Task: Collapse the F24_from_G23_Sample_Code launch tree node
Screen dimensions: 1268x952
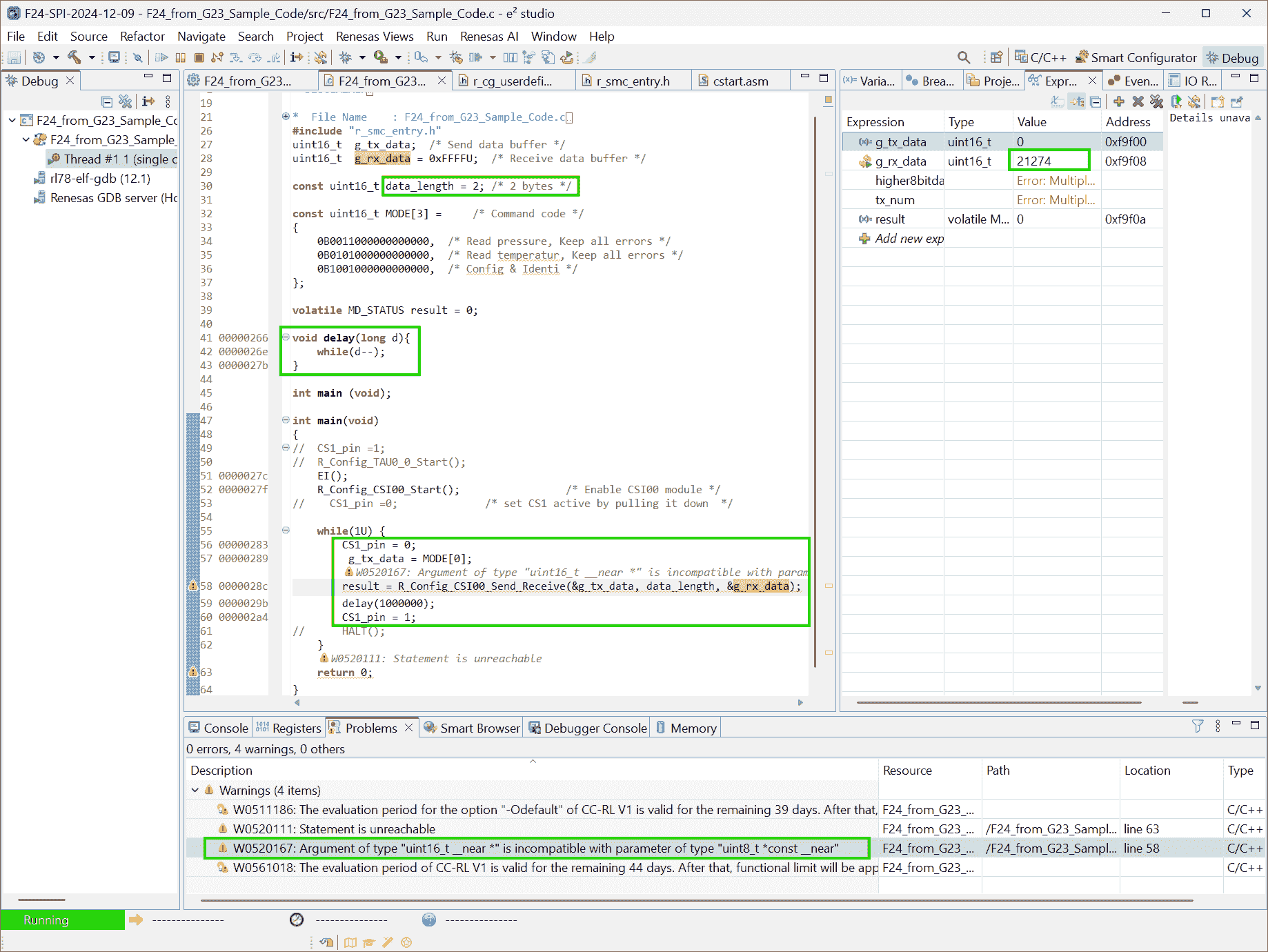Action: [x=12, y=121]
